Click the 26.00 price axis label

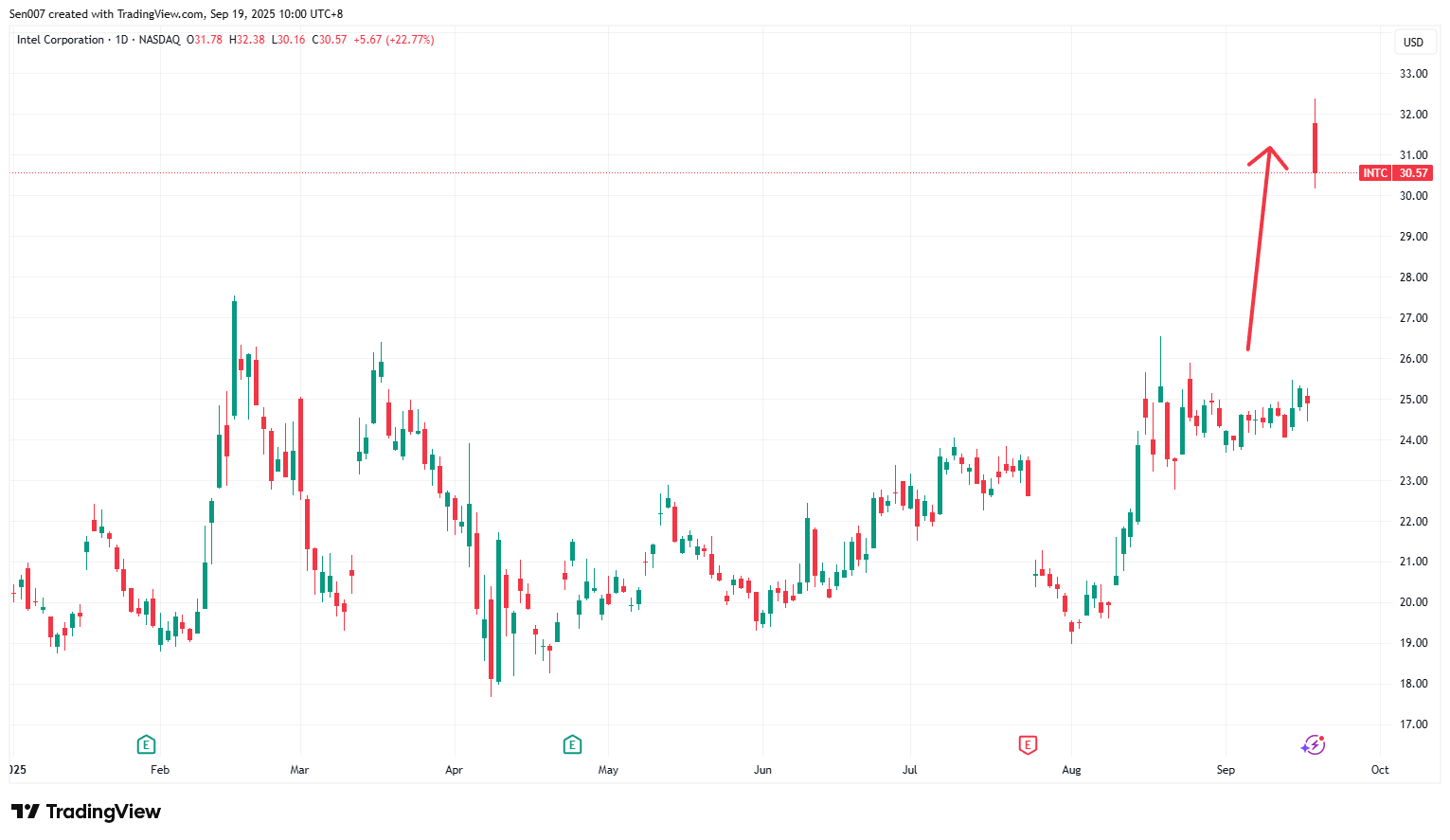pos(1413,359)
